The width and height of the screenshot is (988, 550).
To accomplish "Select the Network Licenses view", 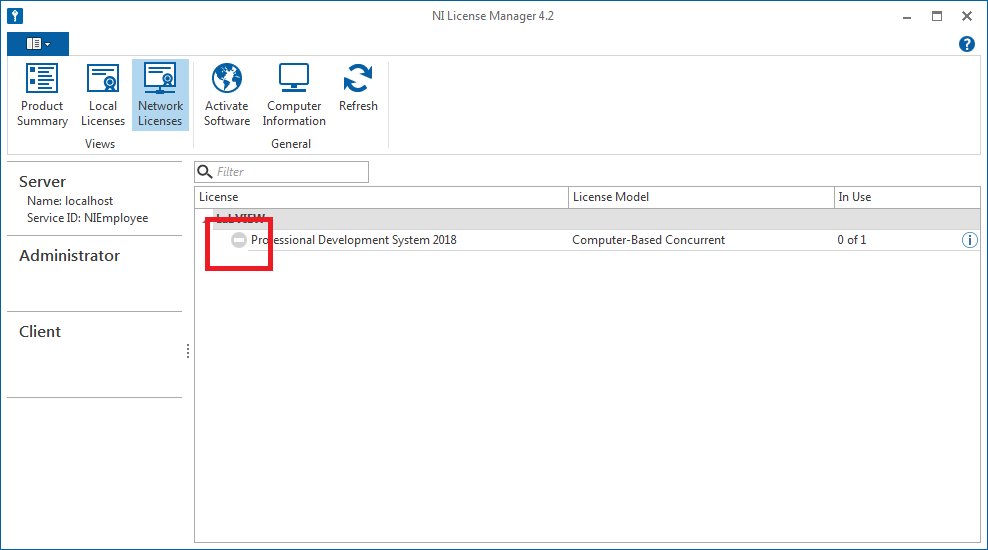I will tap(160, 95).
